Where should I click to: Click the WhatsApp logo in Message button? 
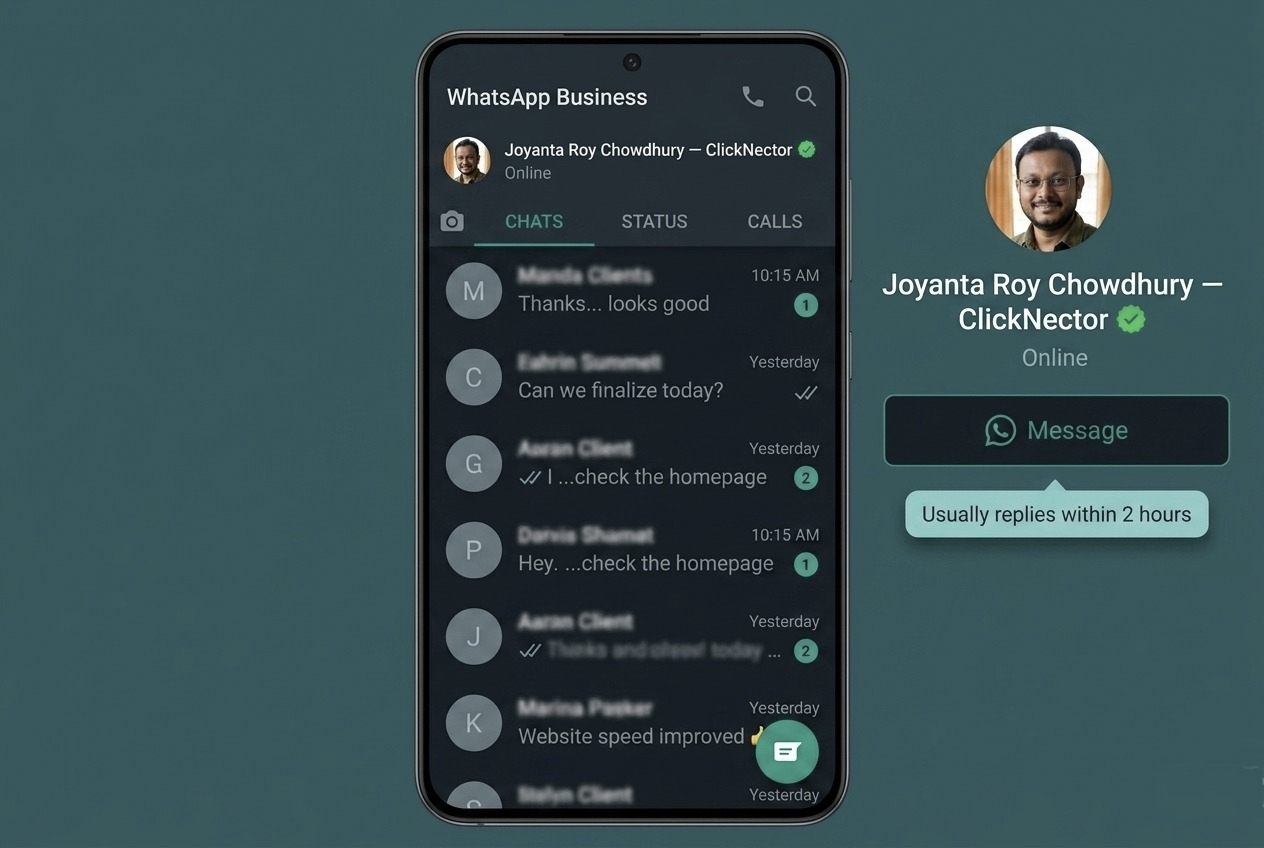[x=1000, y=431]
